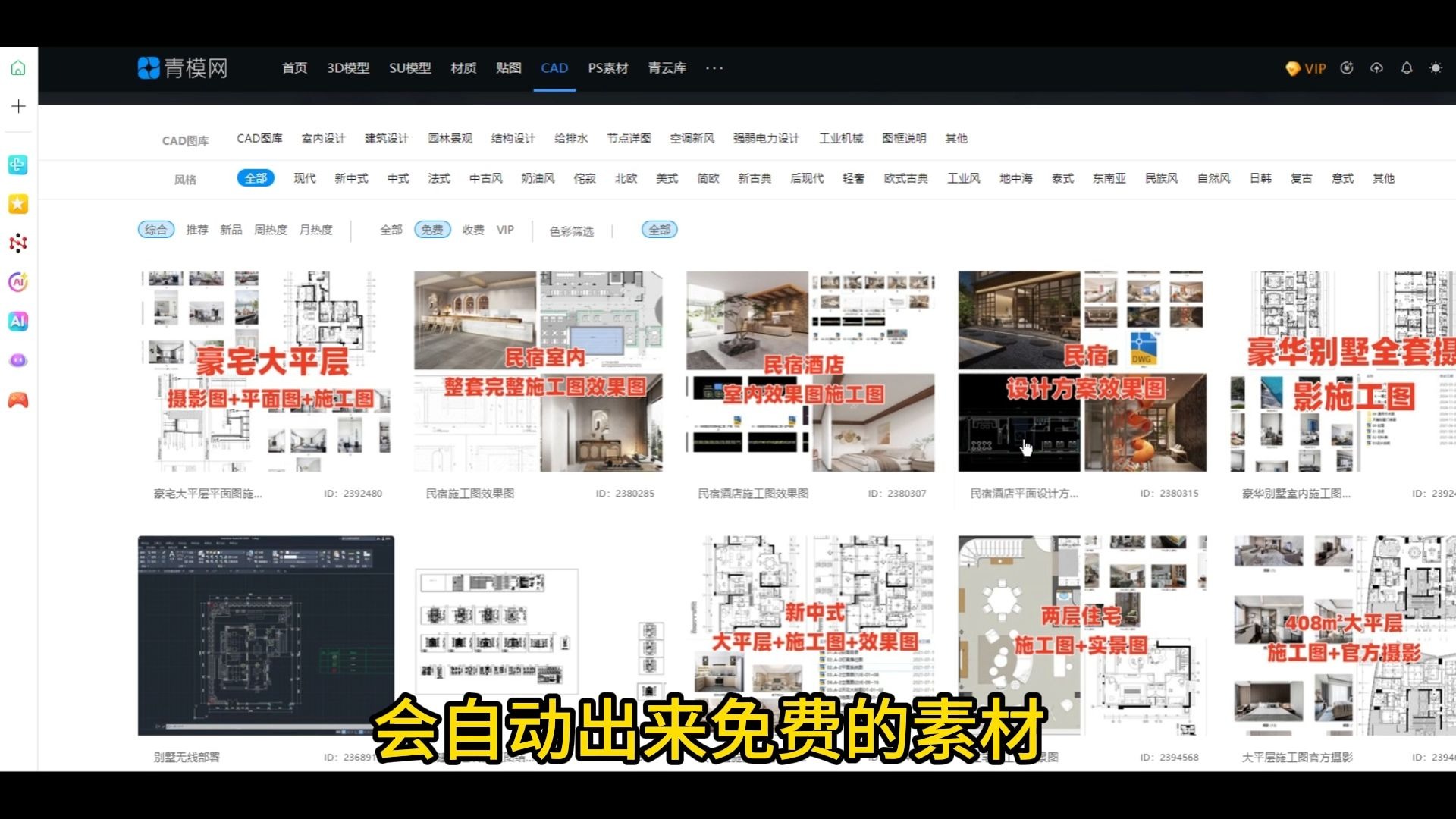Viewport: 1456px width, 819px height.
Task: Open the 新中式 大平层 thumbnail
Action: 811,635
